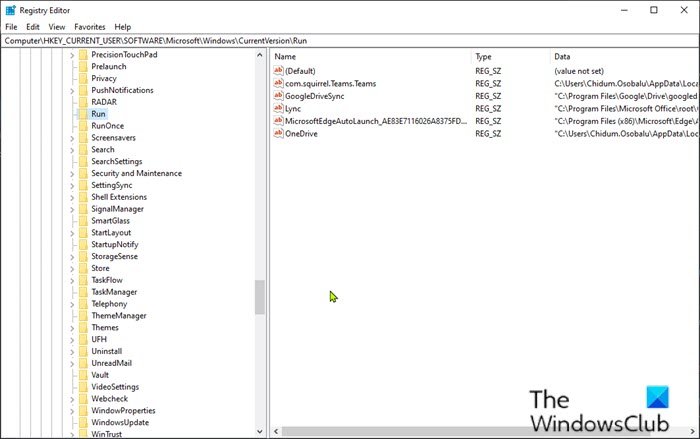
Task: Click the folder icon of Screensavers key
Action: tap(83, 138)
